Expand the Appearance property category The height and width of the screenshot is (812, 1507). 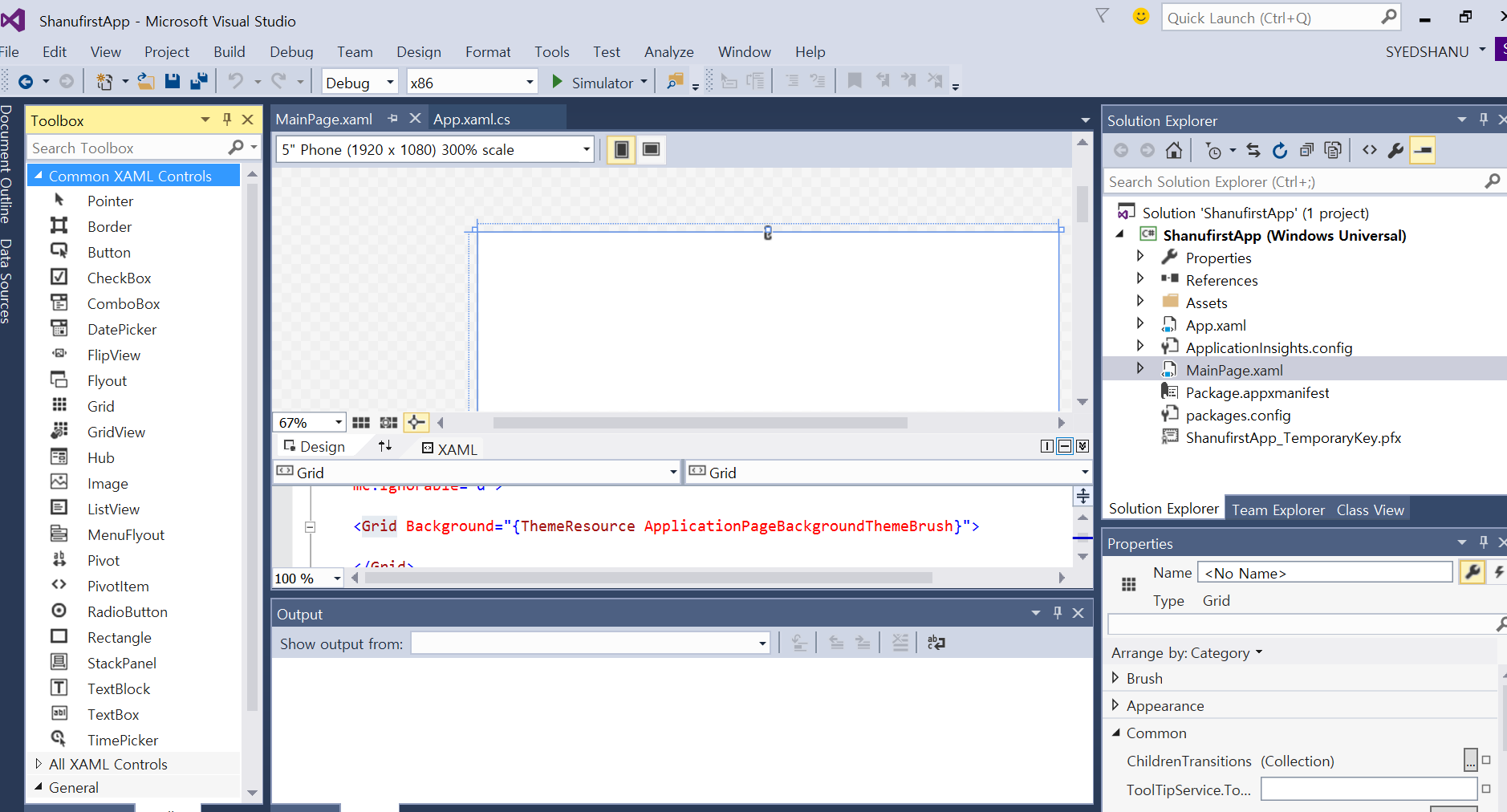pos(1115,705)
